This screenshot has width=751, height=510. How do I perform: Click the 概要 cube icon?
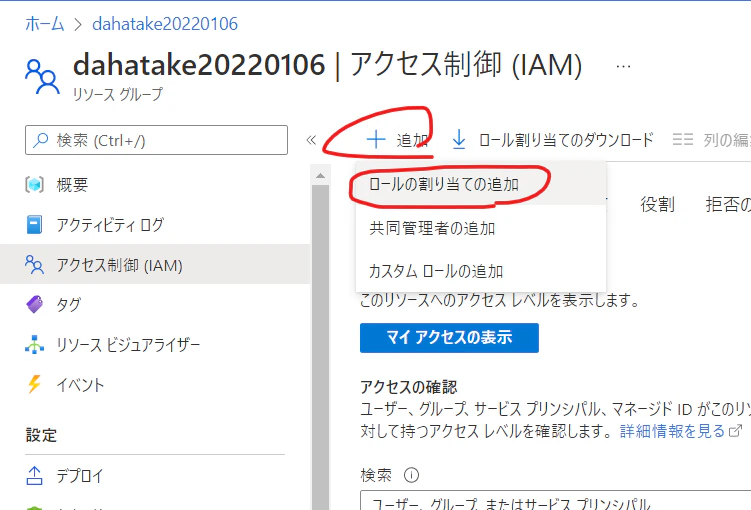point(34,184)
